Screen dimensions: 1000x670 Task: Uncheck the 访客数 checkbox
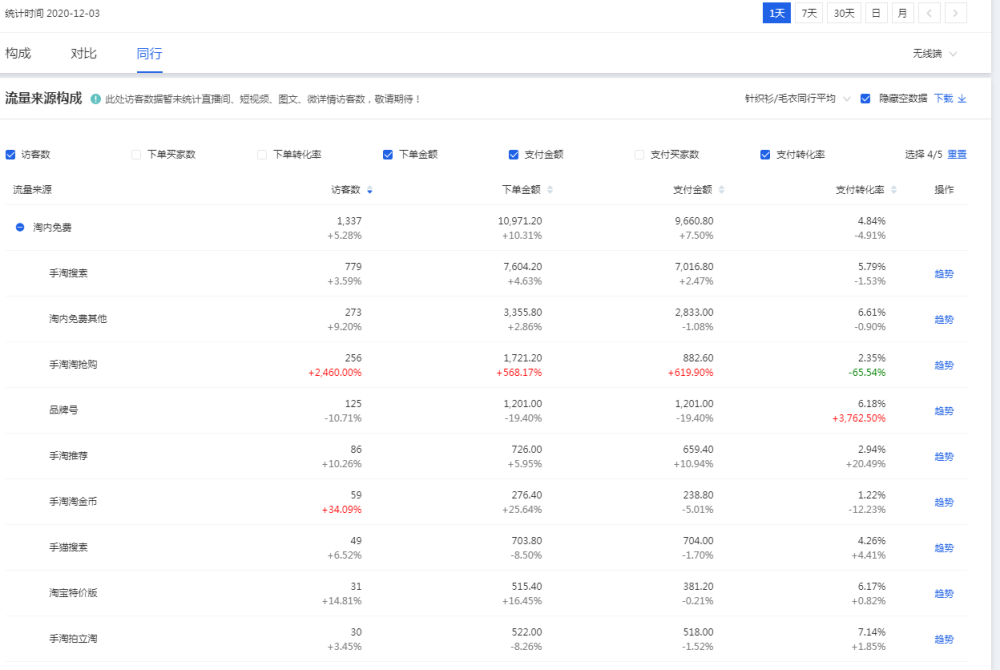click(11, 155)
